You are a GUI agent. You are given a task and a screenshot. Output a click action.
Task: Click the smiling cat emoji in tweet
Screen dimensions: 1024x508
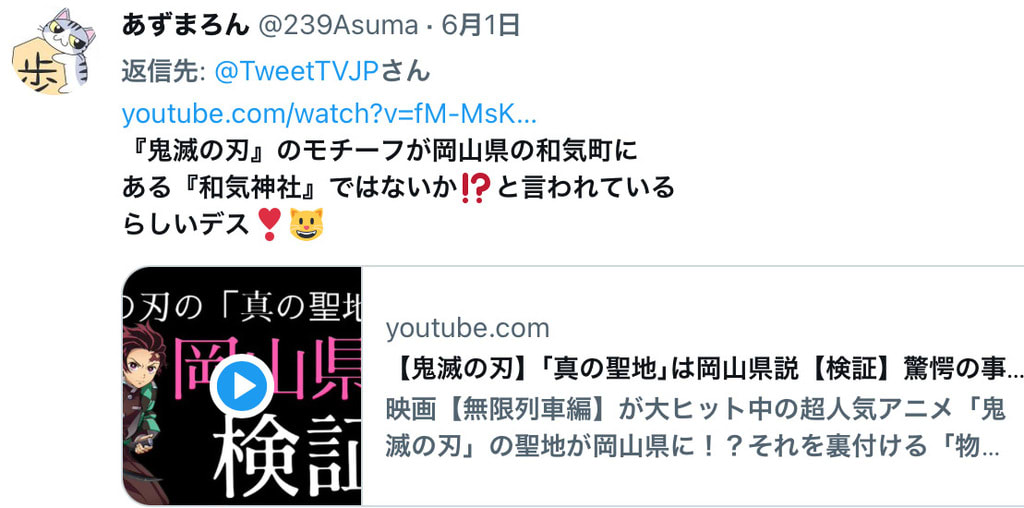[307, 224]
